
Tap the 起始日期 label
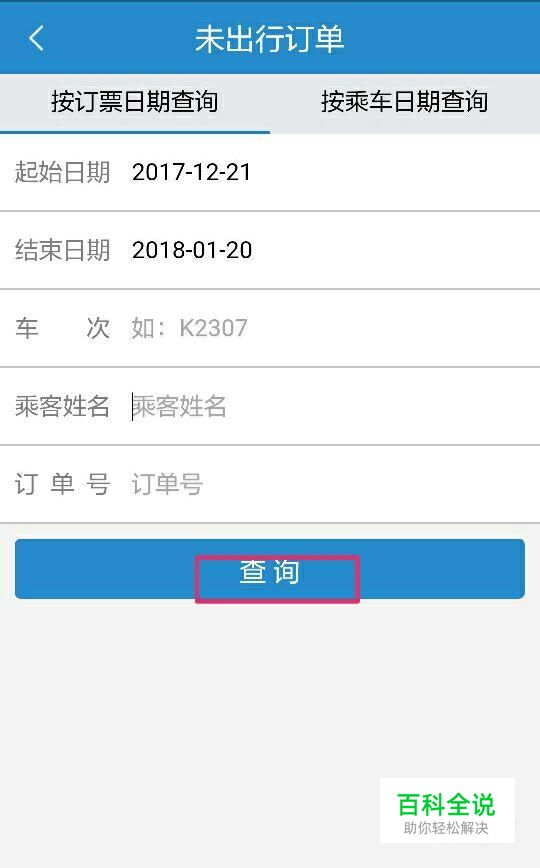62,172
